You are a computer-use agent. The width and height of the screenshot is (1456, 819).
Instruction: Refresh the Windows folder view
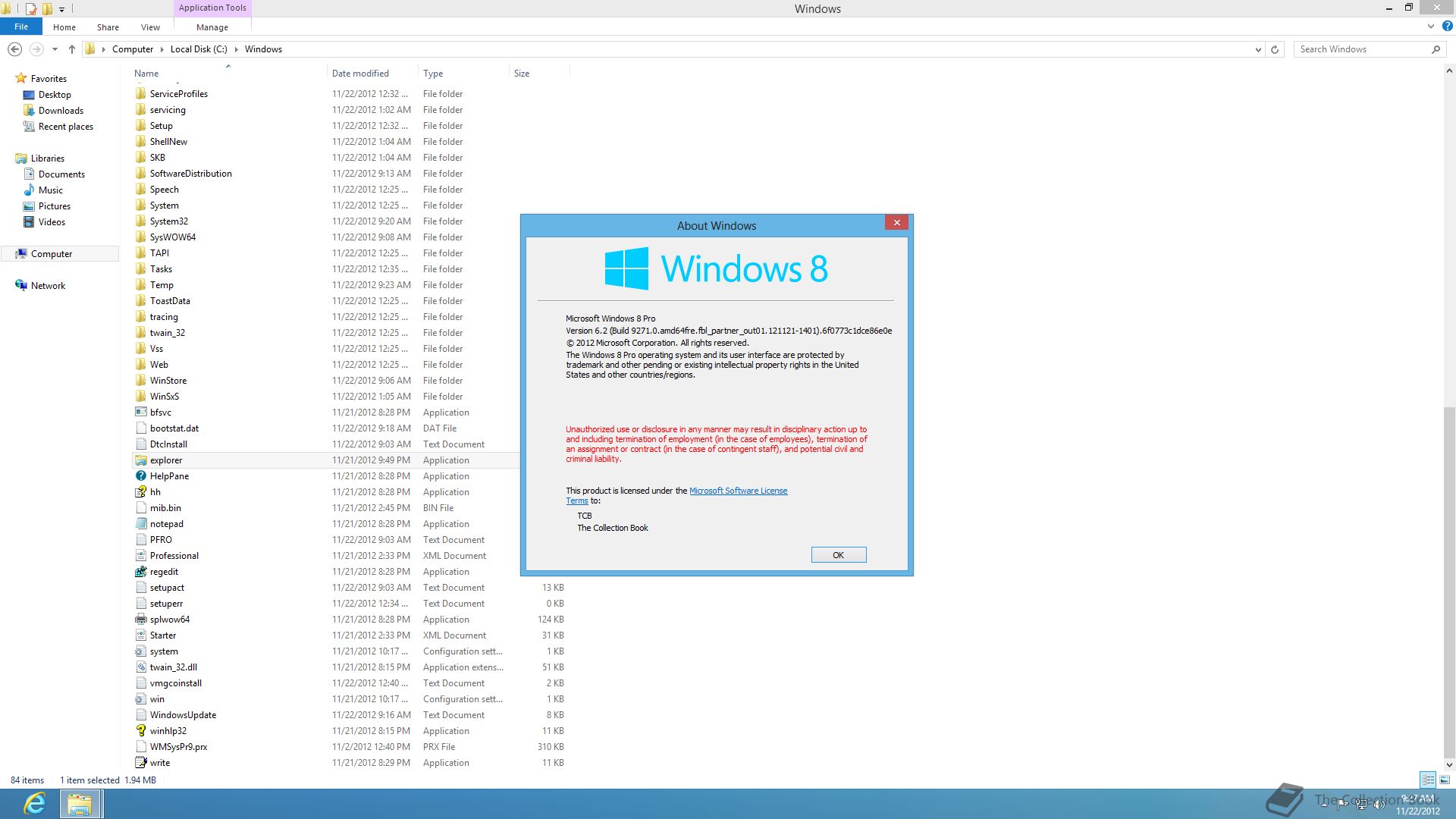pos(1275,49)
